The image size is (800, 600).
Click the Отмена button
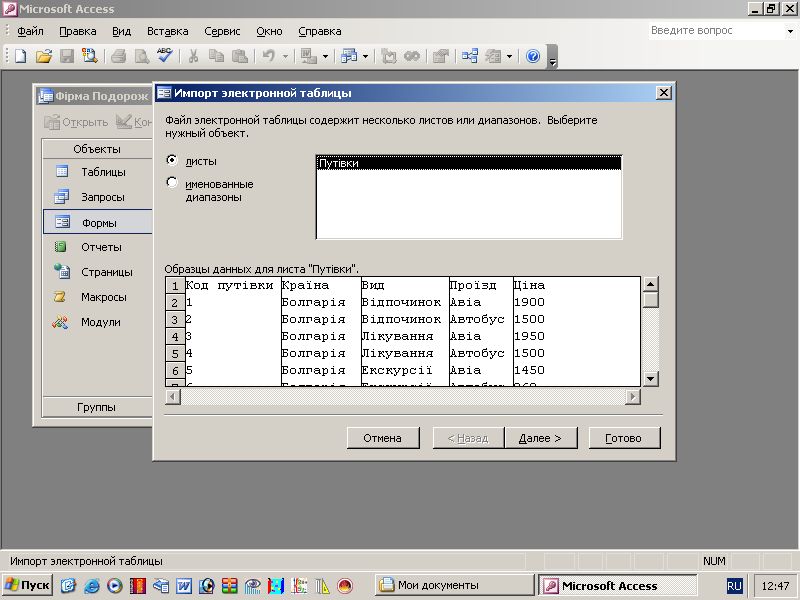383,438
